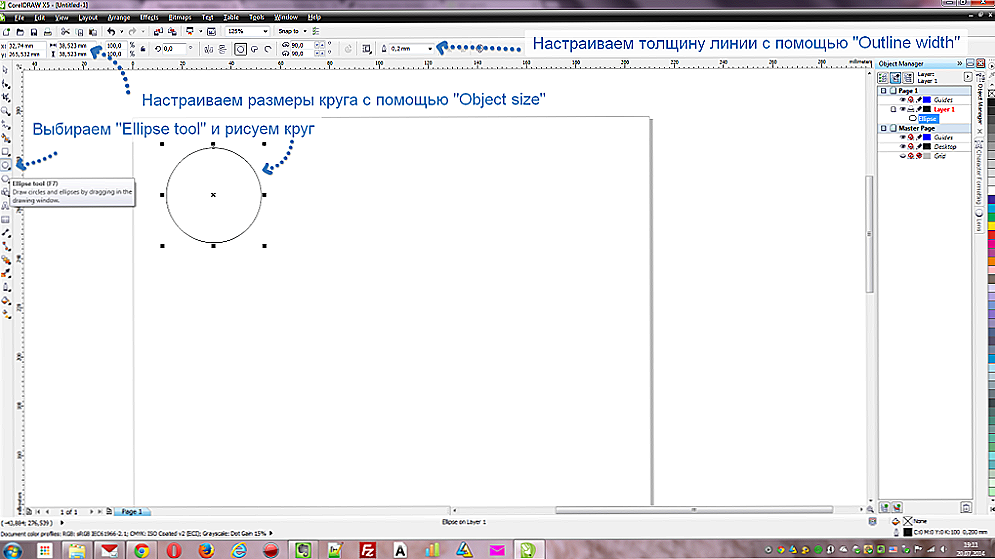Switch to the Page 1 tab
This screenshot has width=995, height=559.
pos(132,511)
